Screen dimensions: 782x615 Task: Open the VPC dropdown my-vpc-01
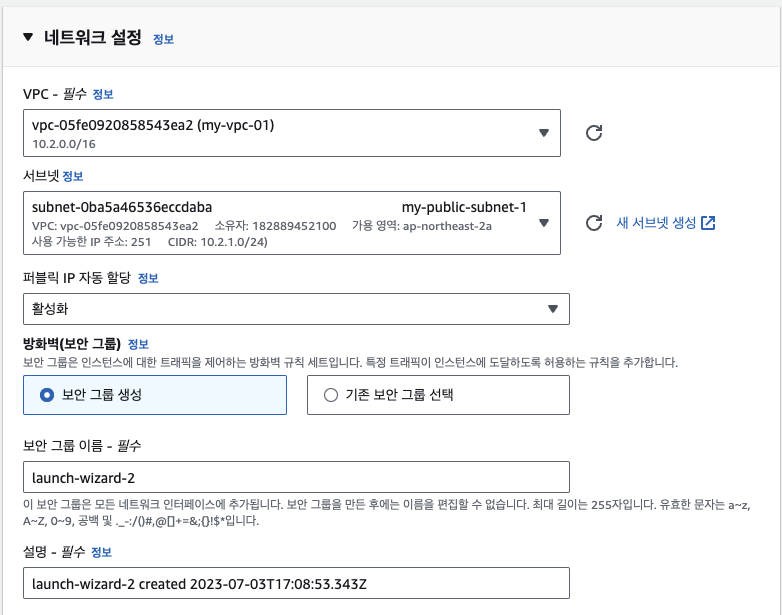pos(292,133)
